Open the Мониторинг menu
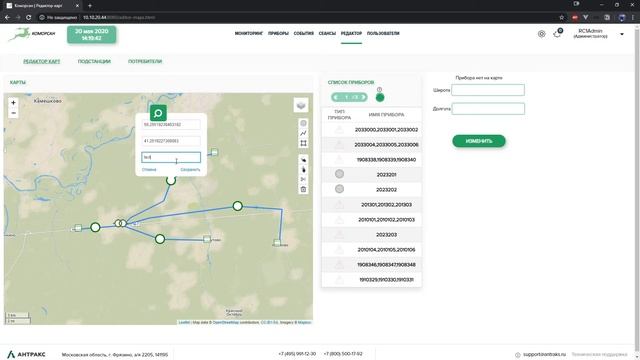 point(249,33)
